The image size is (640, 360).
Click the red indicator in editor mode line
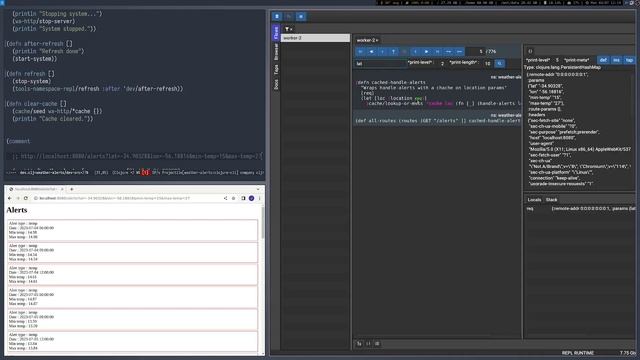pos(145,173)
